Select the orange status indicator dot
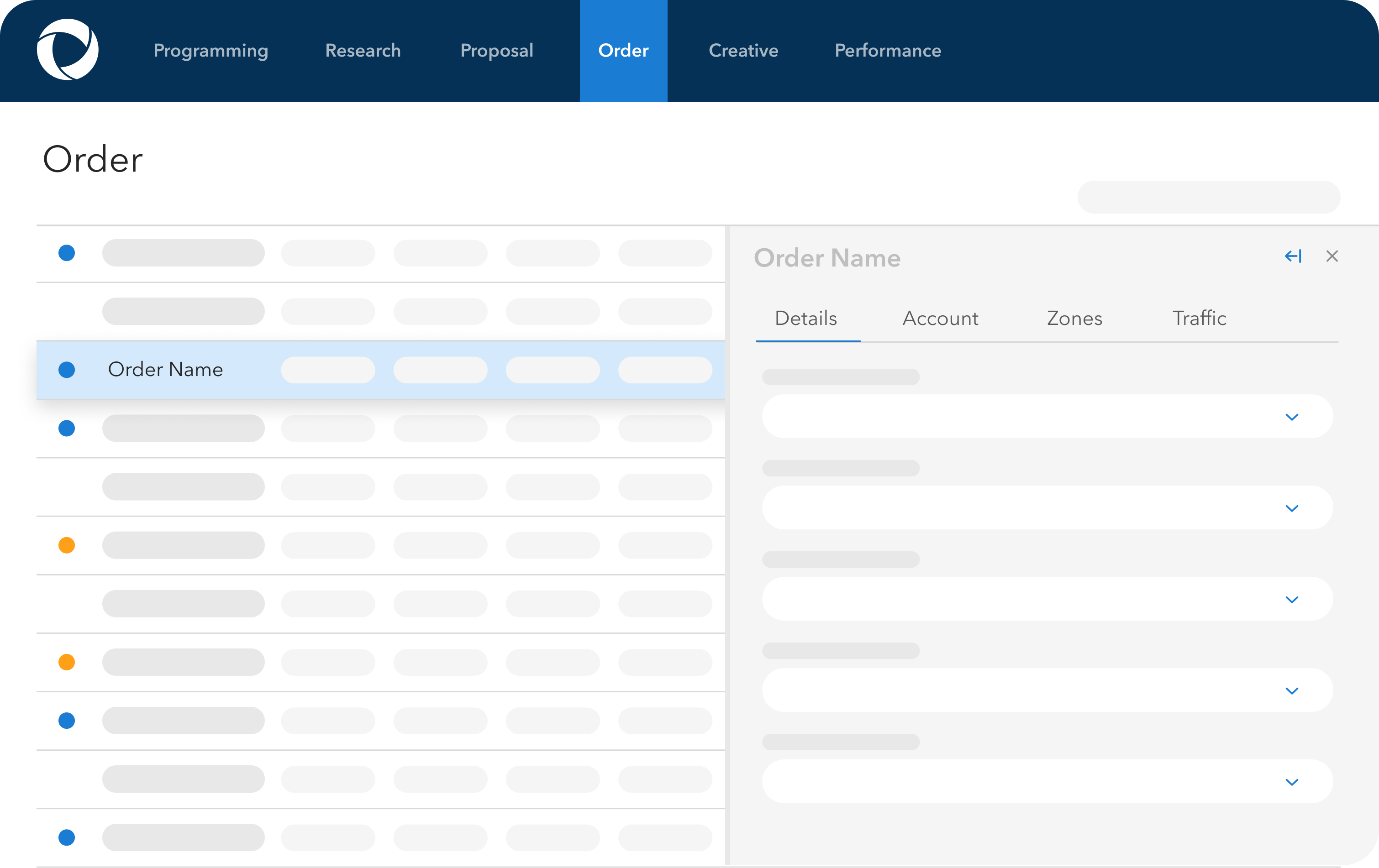The image size is (1379, 868). [x=66, y=545]
